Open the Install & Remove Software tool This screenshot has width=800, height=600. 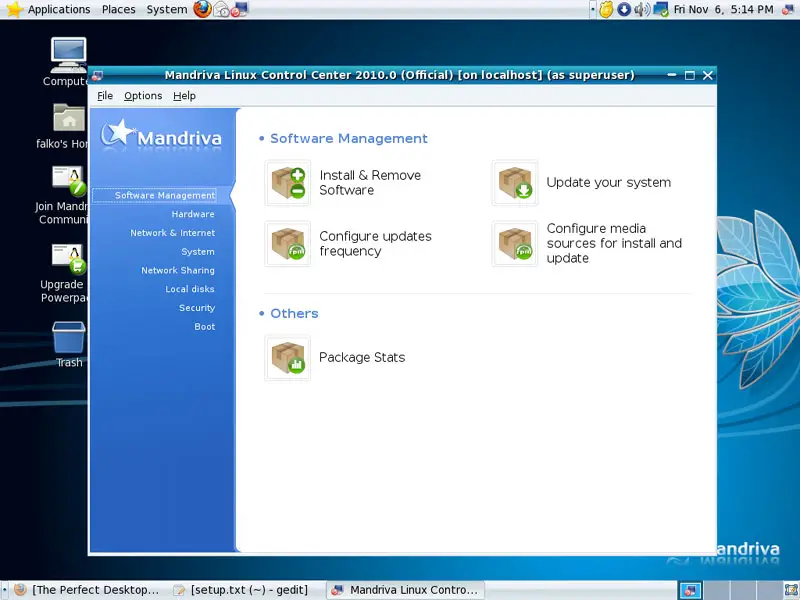pos(287,183)
